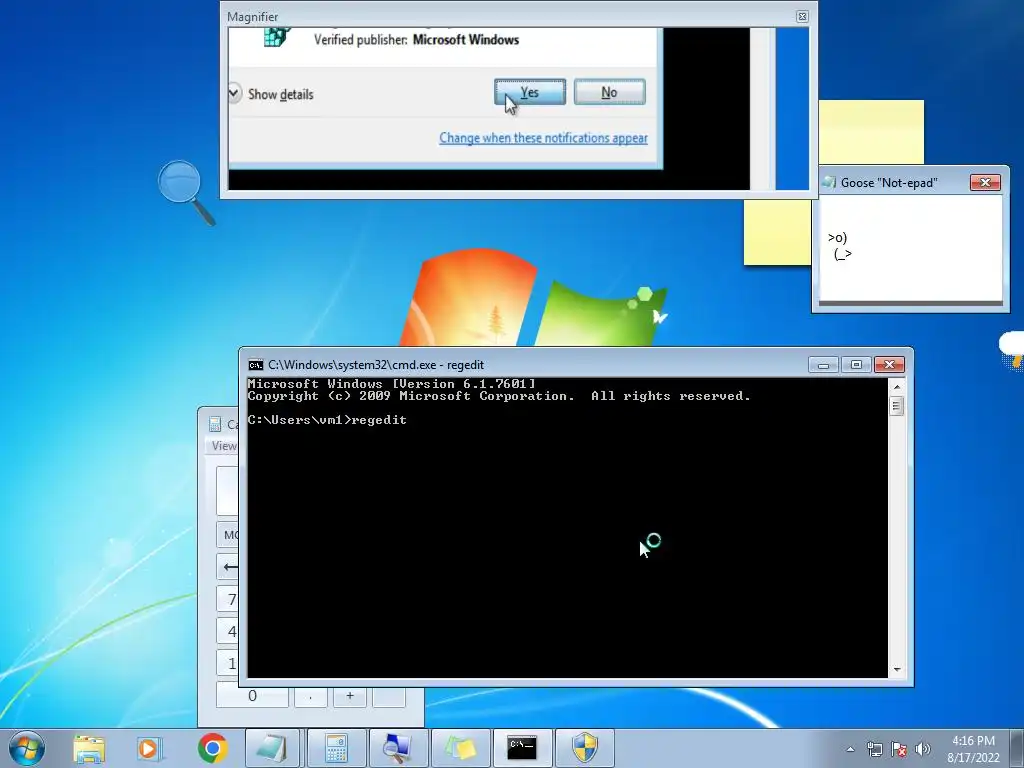Screen dimensions: 1024x768
Task: Open the cmd.exe window system menu icon
Action: (x=255, y=364)
